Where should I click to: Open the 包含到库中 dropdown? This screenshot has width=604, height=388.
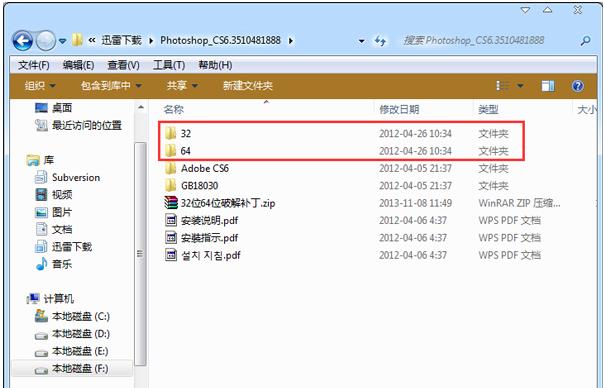click(x=111, y=86)
